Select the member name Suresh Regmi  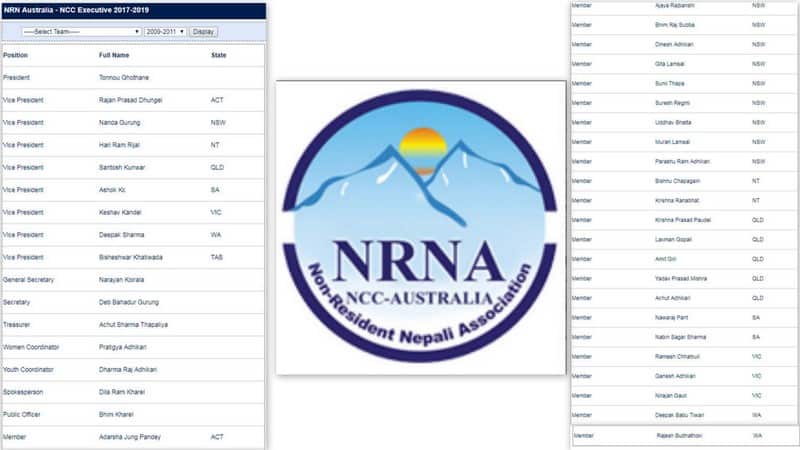coord(672,103)
